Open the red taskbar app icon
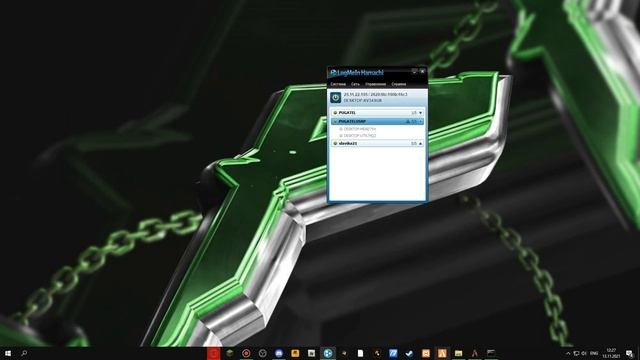Screen dimensions: 640x360 (213, 353)
